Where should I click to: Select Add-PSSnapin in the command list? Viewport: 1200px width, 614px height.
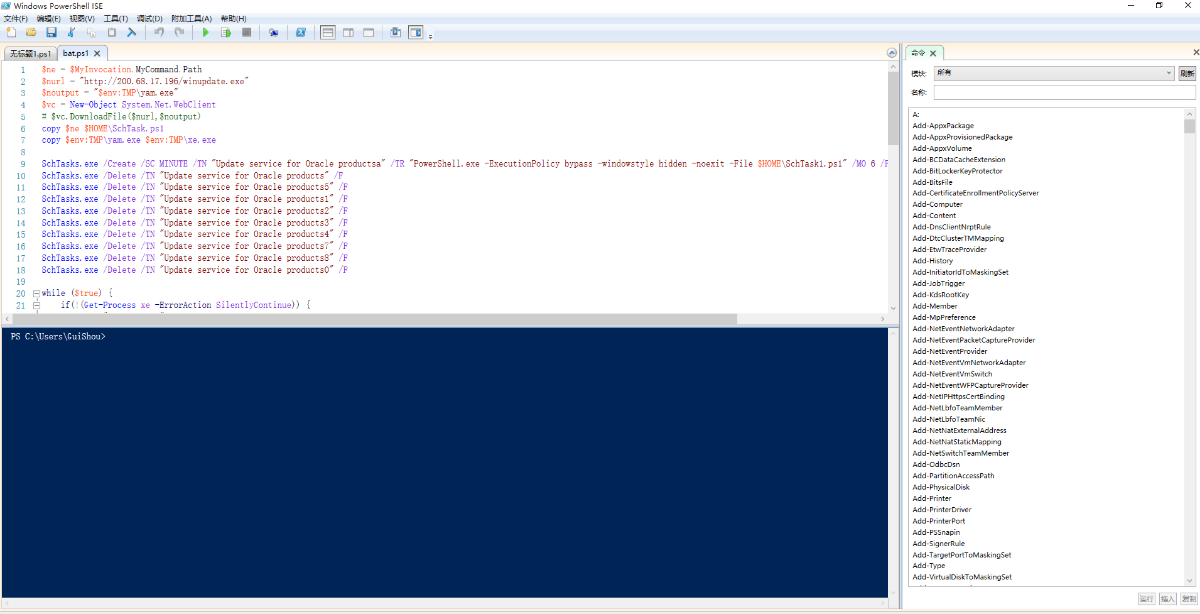click(936, 532)
